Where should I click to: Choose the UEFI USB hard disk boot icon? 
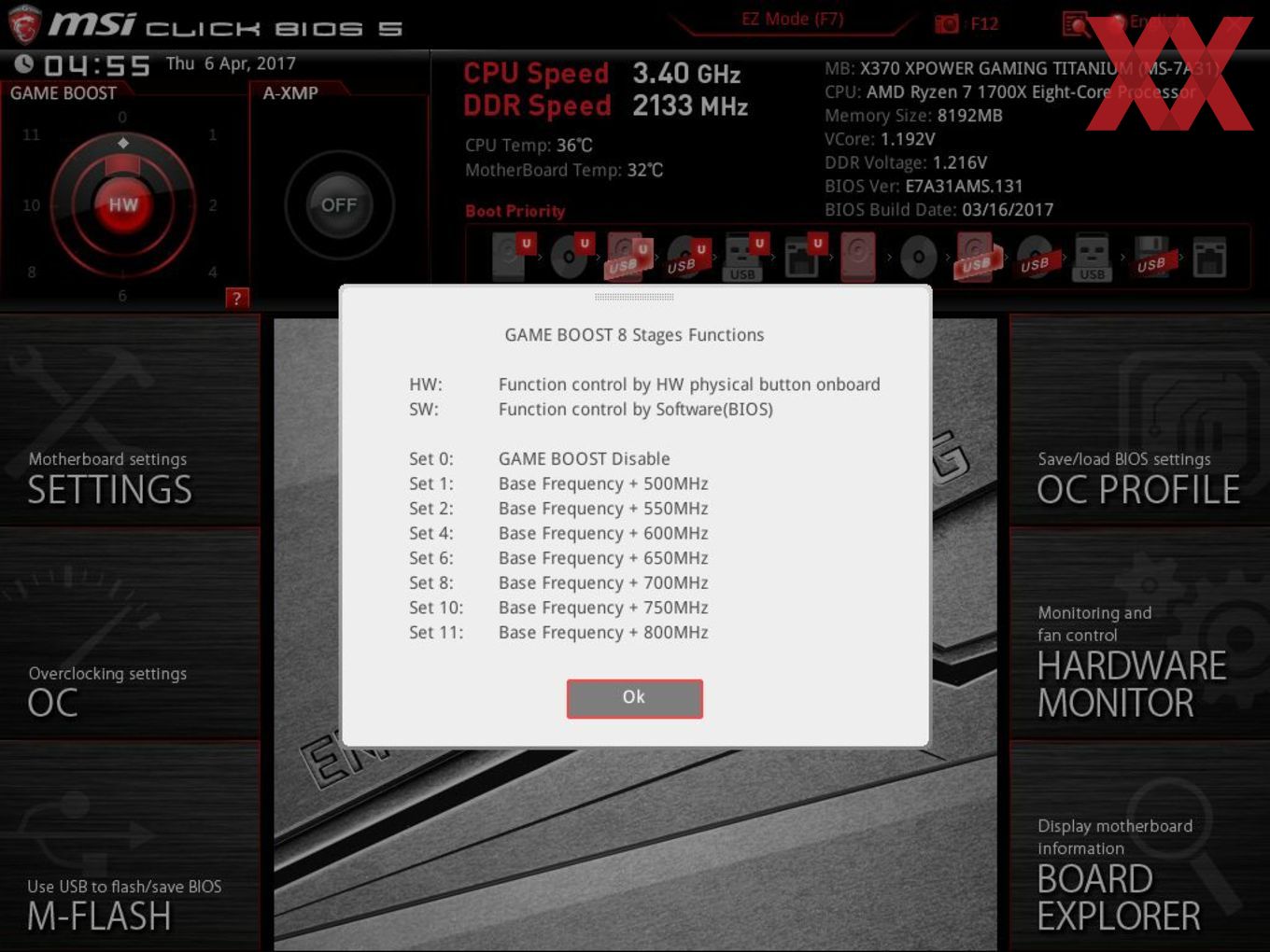point(628,257)
